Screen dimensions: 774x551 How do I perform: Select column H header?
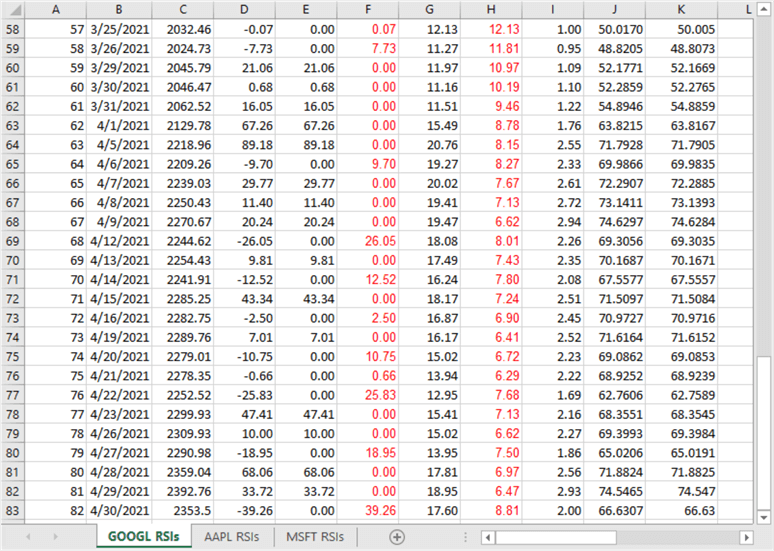491,9
